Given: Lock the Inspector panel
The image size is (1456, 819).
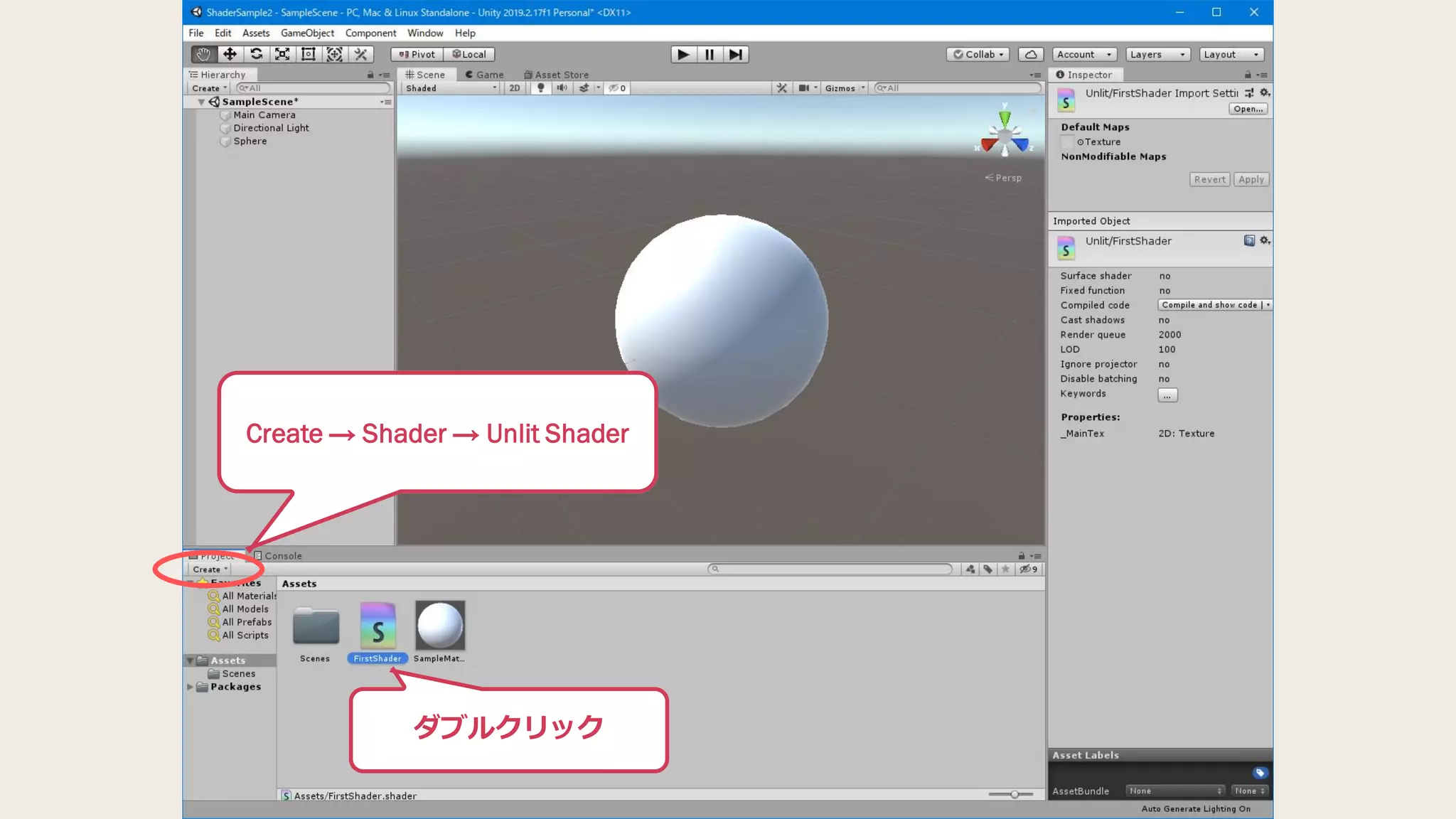Looking at the screenshot, I should click(1248, 75).
